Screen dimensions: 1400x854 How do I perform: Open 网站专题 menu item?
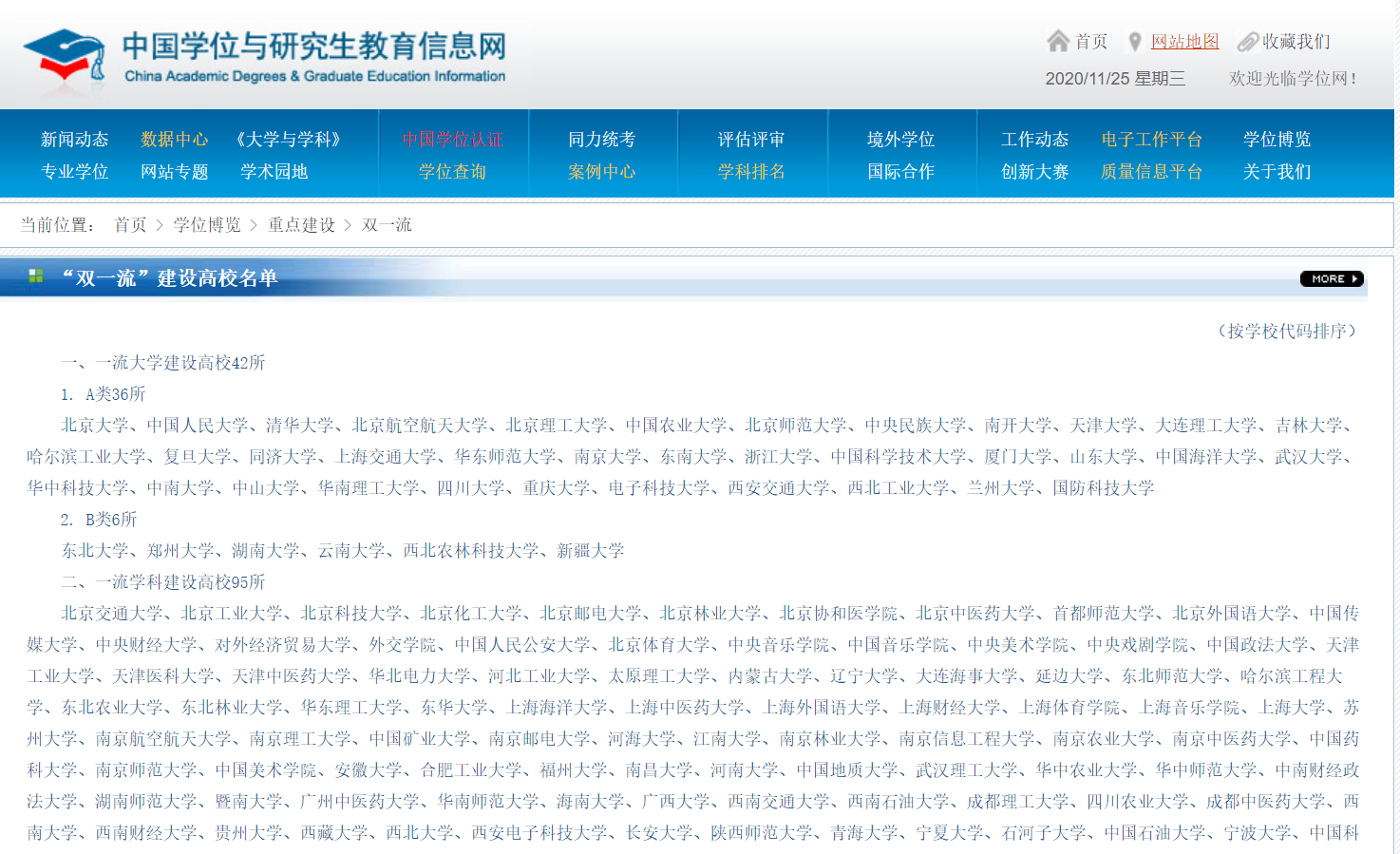[174, 172]
